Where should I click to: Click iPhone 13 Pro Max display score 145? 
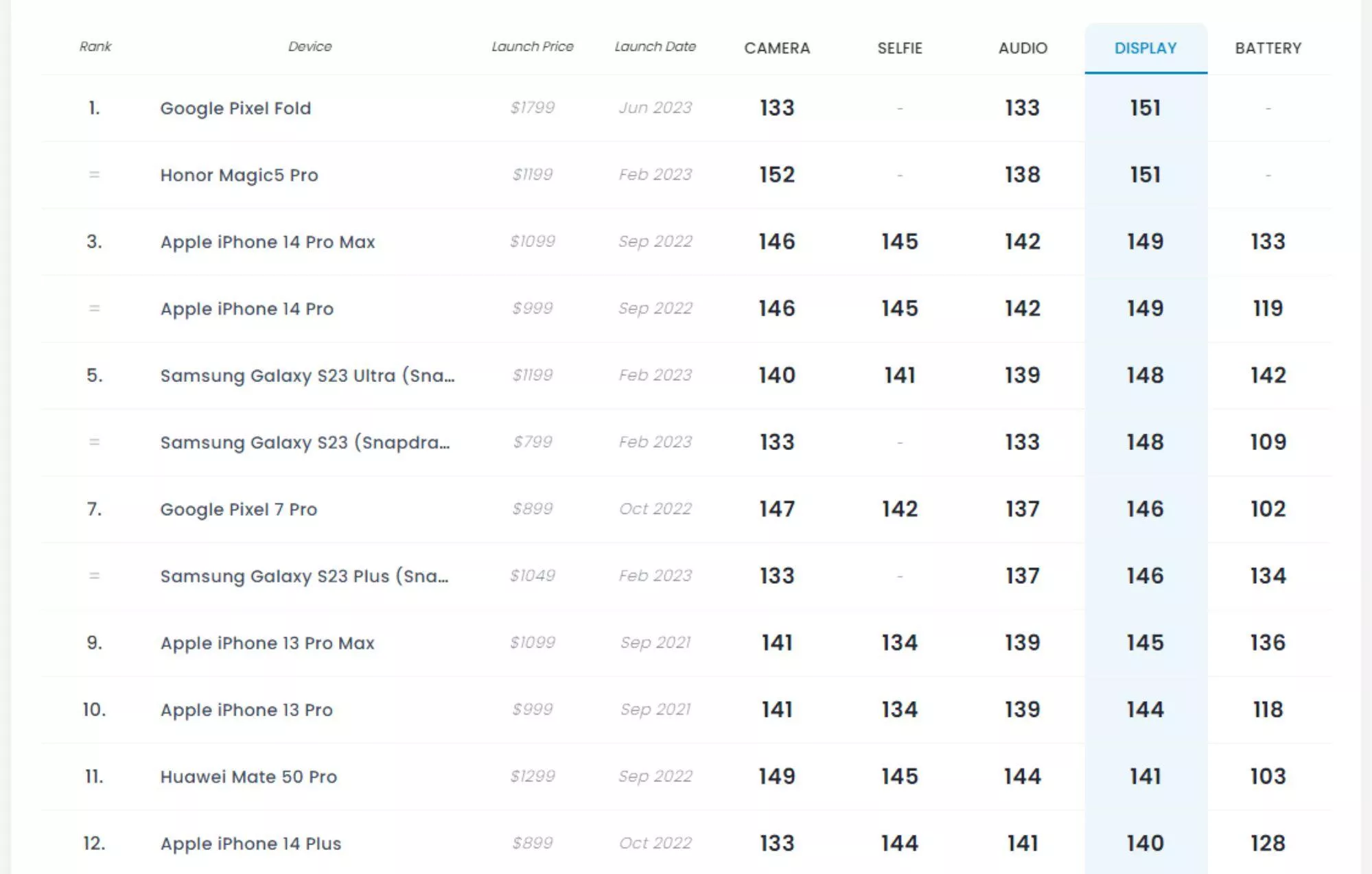point(1146,643)
